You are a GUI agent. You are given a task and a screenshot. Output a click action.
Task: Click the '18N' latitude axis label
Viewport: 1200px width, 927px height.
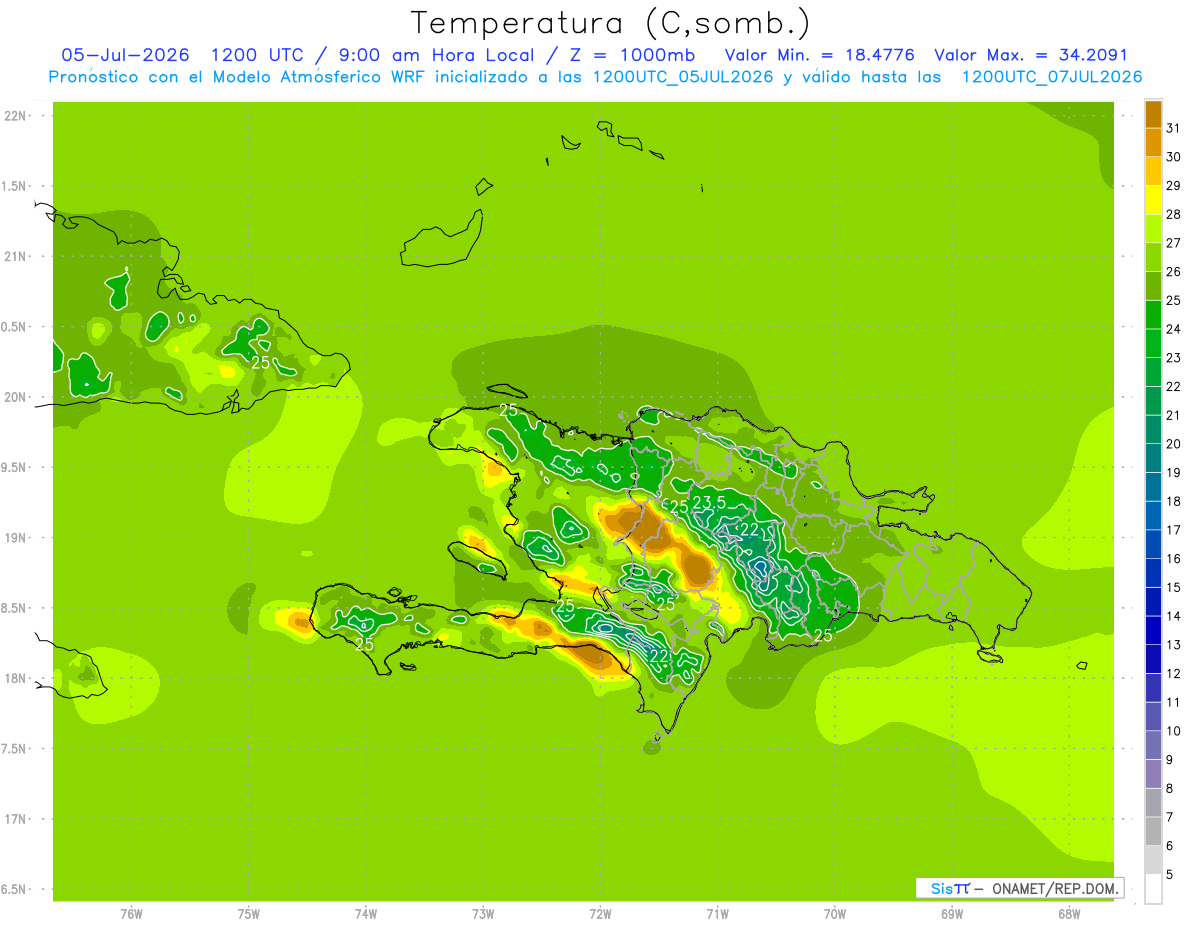pyautogui.click(x=15, y=678)
